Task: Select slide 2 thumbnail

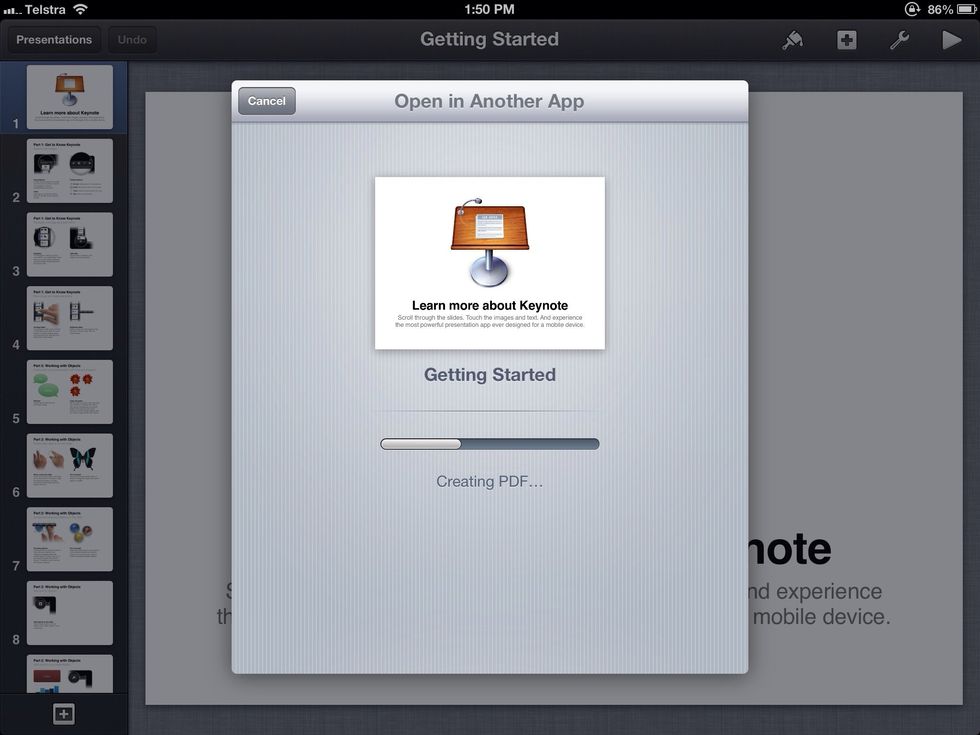Action: click(69, 171)
